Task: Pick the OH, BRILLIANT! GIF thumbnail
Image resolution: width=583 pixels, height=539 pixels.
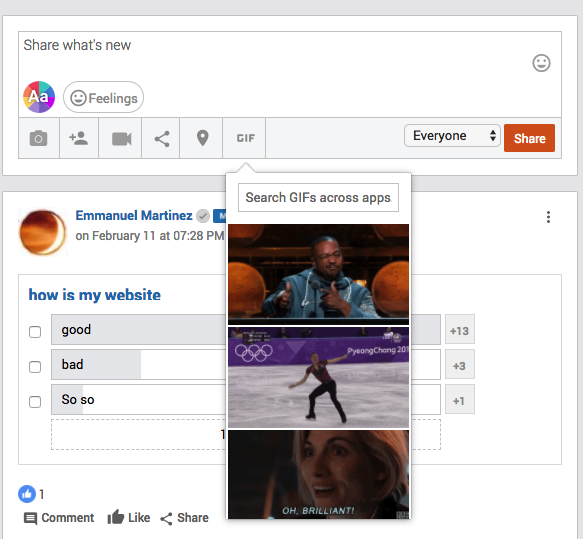Action: pos(318,474)
